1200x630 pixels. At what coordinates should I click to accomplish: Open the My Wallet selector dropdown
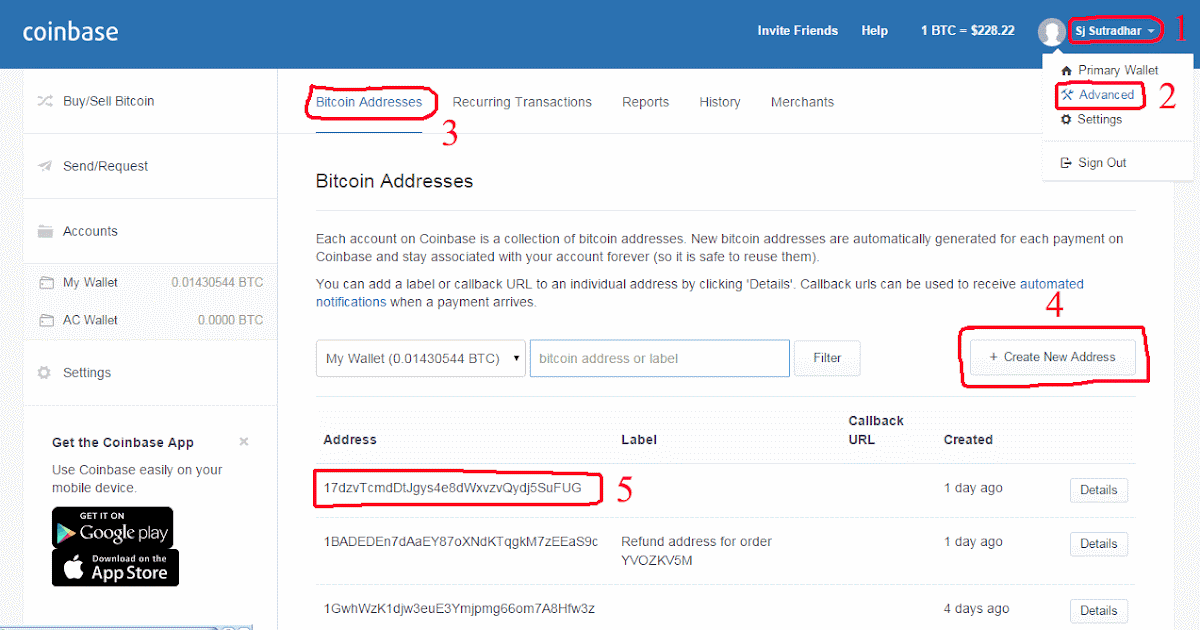pyautogui.click(x=421, y=358)
